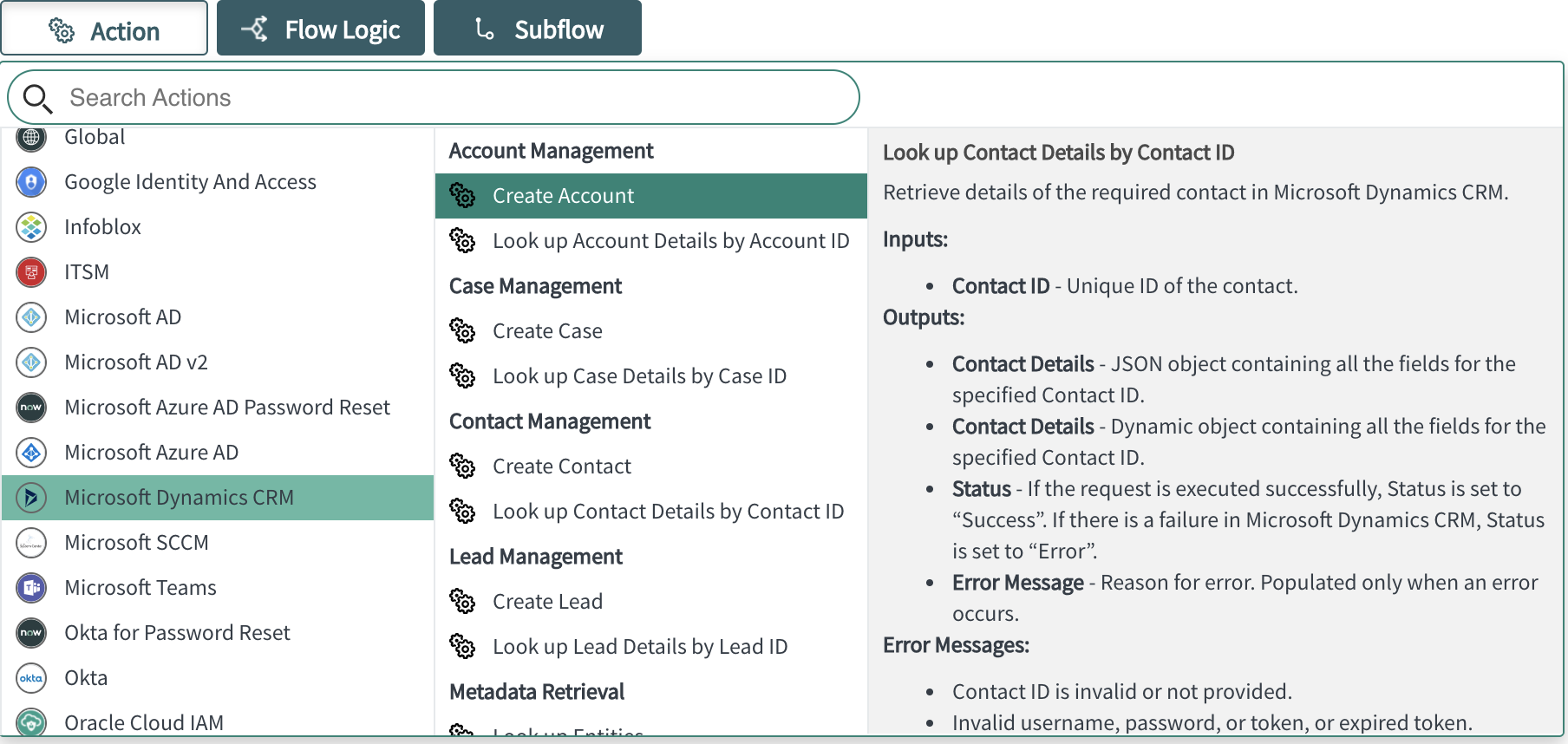This screenshot has width=1568, height=744.
Task: Select the Create Lead action
Action: tap(547, 602)
